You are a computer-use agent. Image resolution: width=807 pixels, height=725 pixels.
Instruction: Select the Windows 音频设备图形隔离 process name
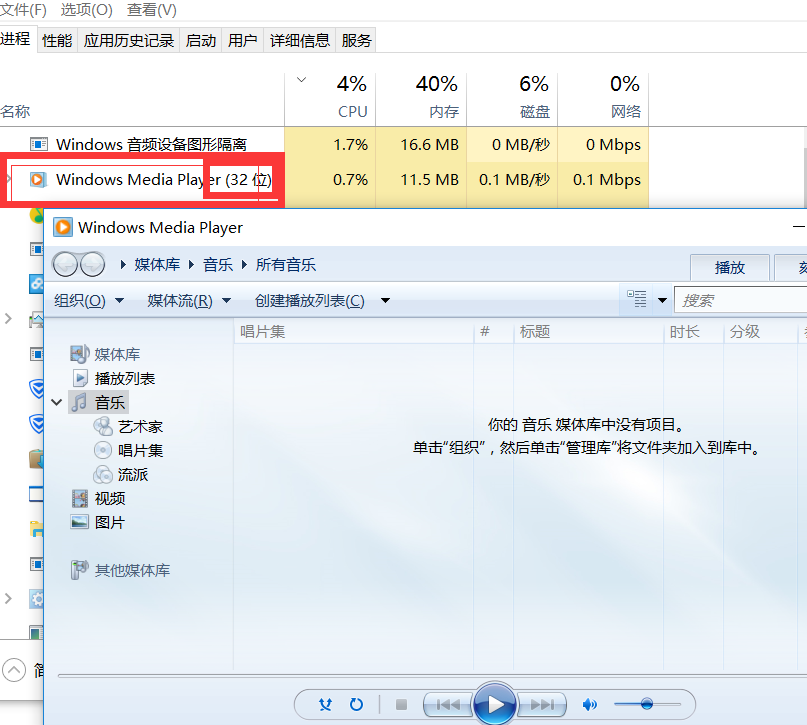coord(151,144)
